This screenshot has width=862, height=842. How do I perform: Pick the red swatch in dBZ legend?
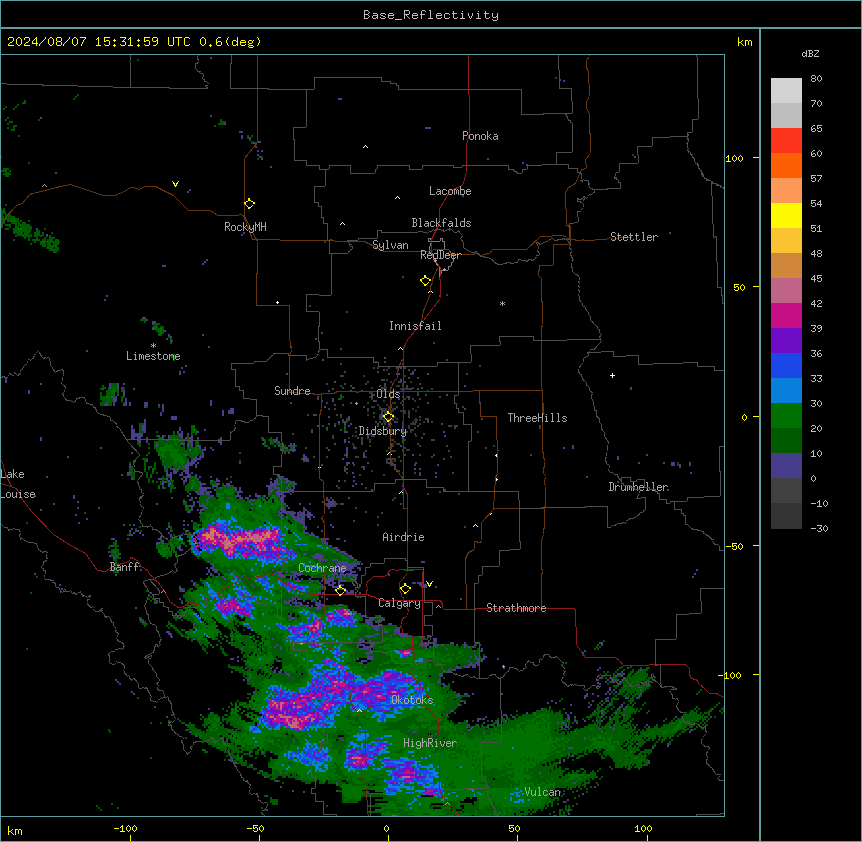[x=786, y=140]
